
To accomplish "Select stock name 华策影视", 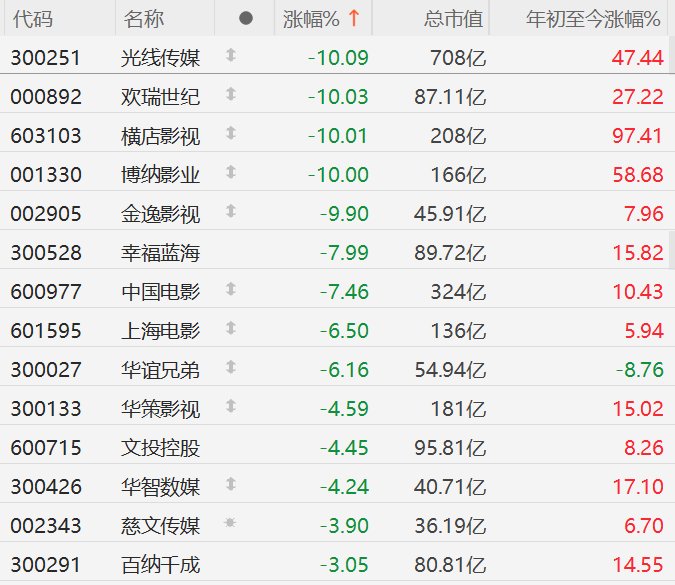I will coord(160,409).
